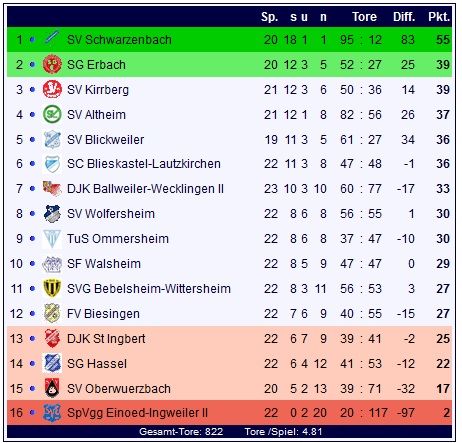Image resolution: width=462 pixels, height=443 pixels.
Task: Click the Tore column header
Action: pos(364,17)
